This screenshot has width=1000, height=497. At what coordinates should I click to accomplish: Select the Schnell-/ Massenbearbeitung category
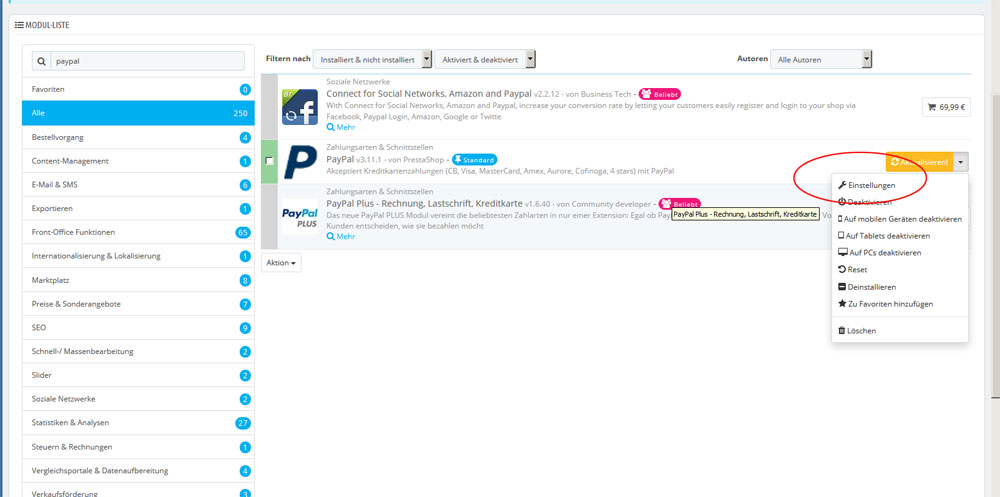(x=138, y=352)
